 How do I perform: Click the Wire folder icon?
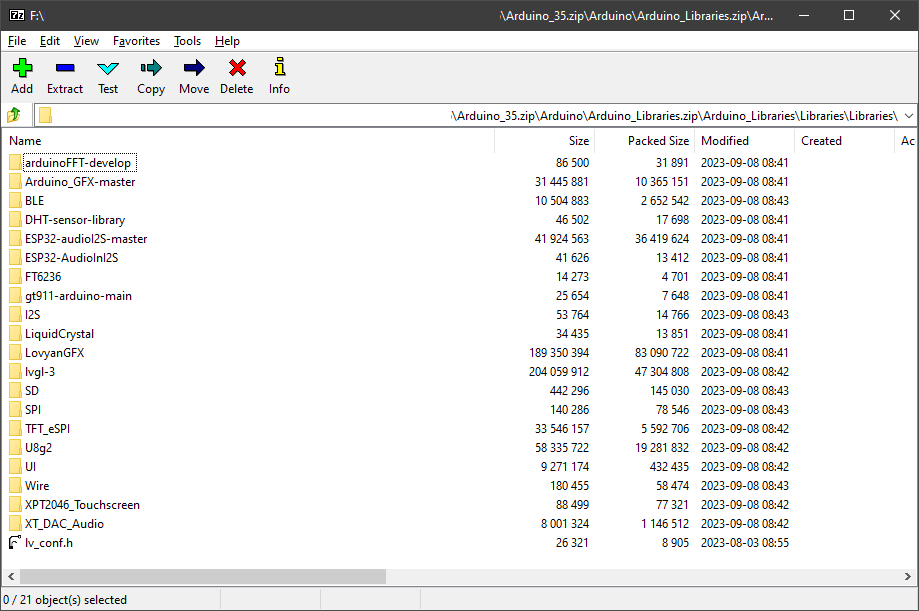[x=15, y=486]
